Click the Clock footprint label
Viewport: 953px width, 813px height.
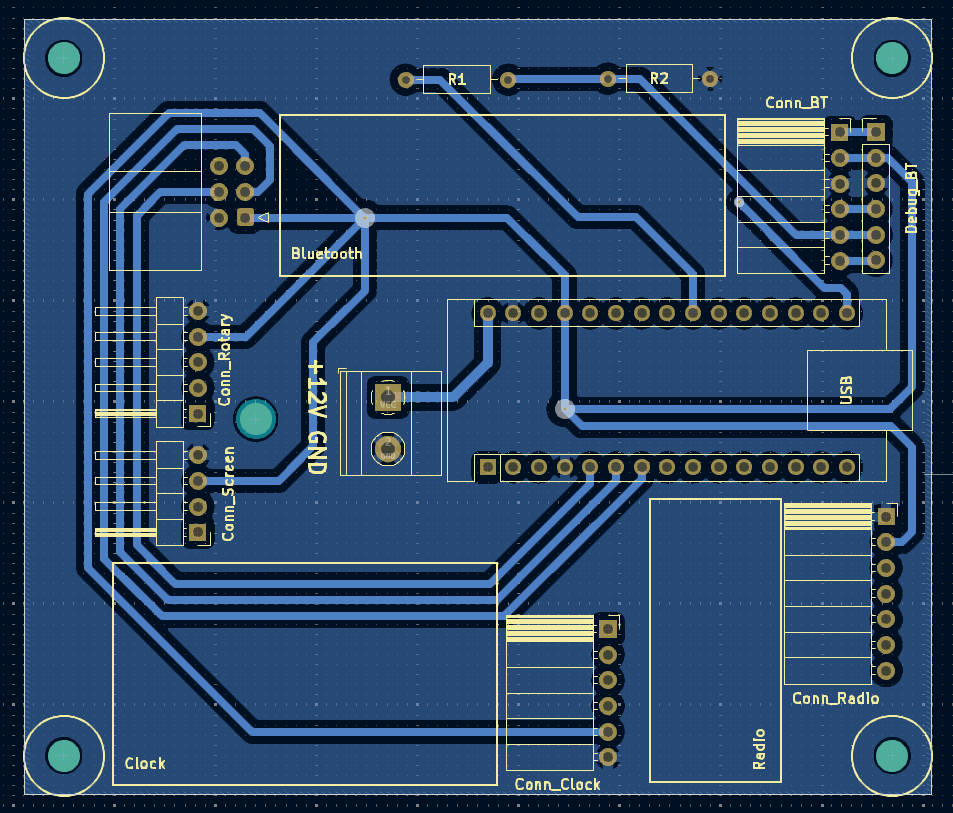pos(145,763)
